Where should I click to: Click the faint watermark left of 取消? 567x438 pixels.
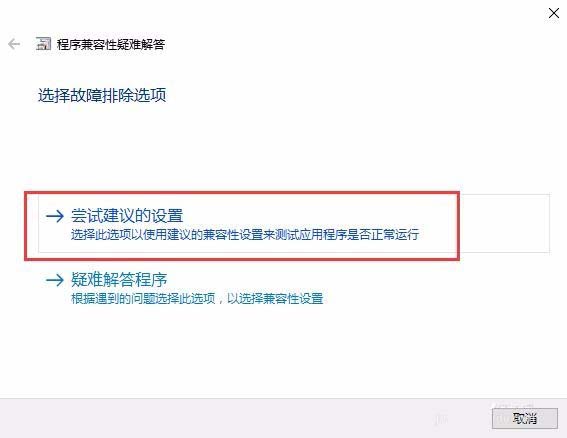coord(440,420)
